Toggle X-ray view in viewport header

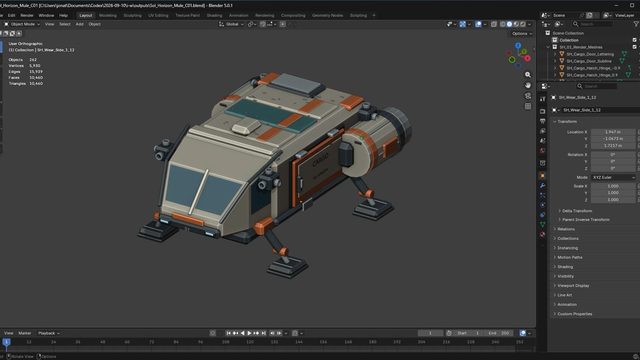494,24
